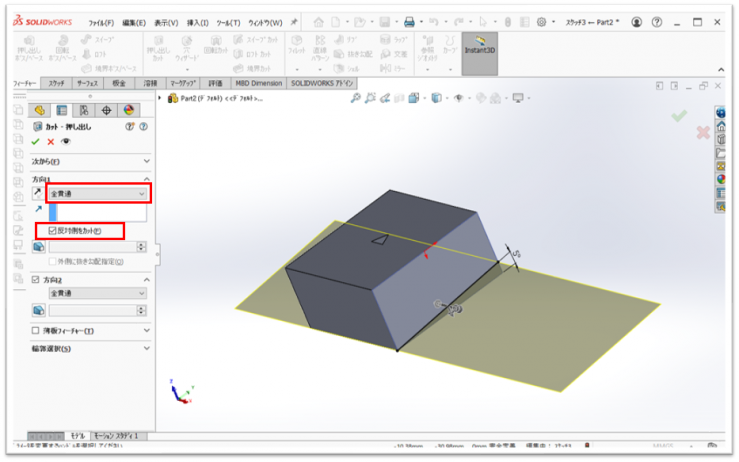
Task: Confirm the cut-extrude with green checkmark in panel
Action: [x=36, y=142]
